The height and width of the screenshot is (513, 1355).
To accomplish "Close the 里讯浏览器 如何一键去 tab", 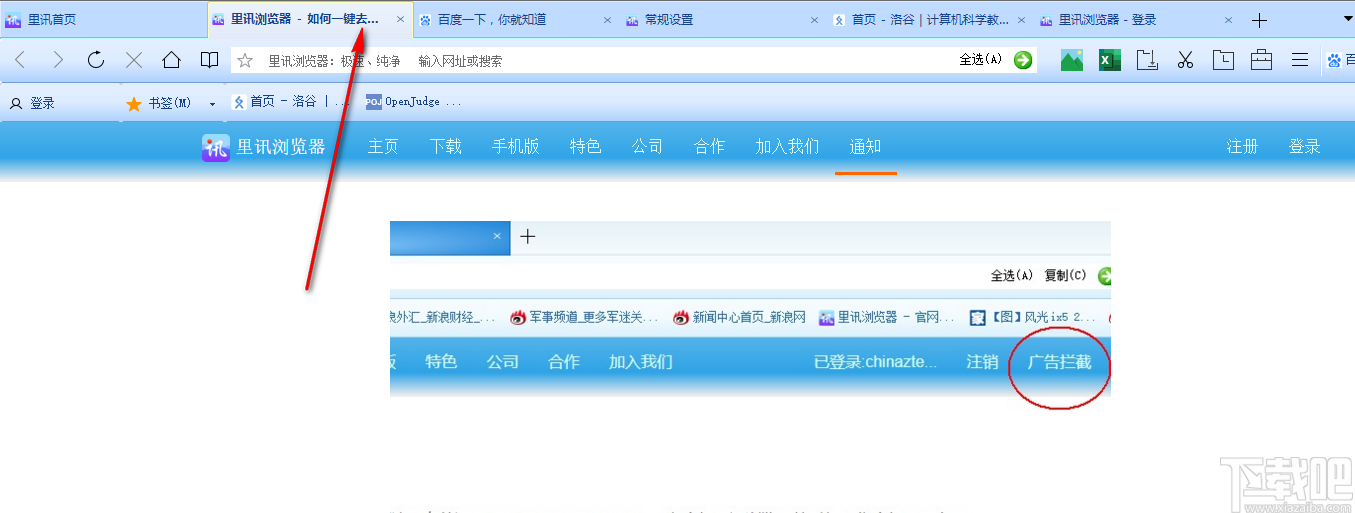I will (401, 20).
